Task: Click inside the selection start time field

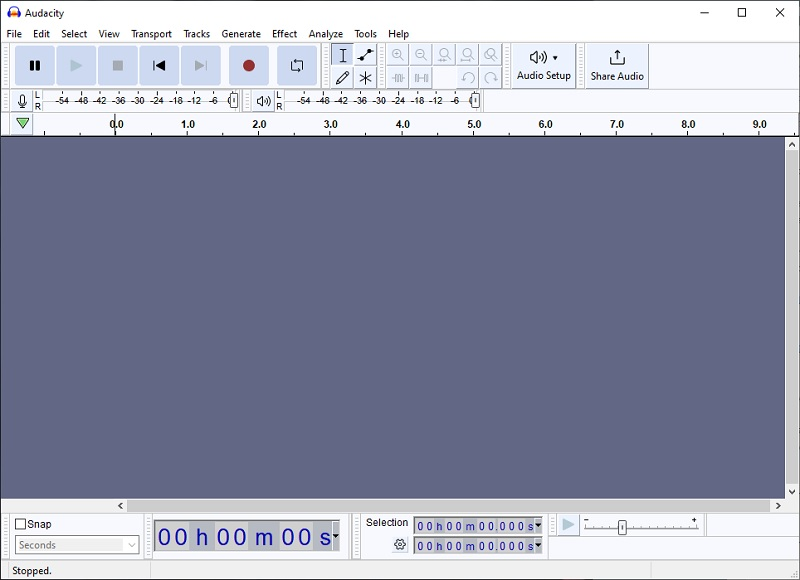Action: 470,524
